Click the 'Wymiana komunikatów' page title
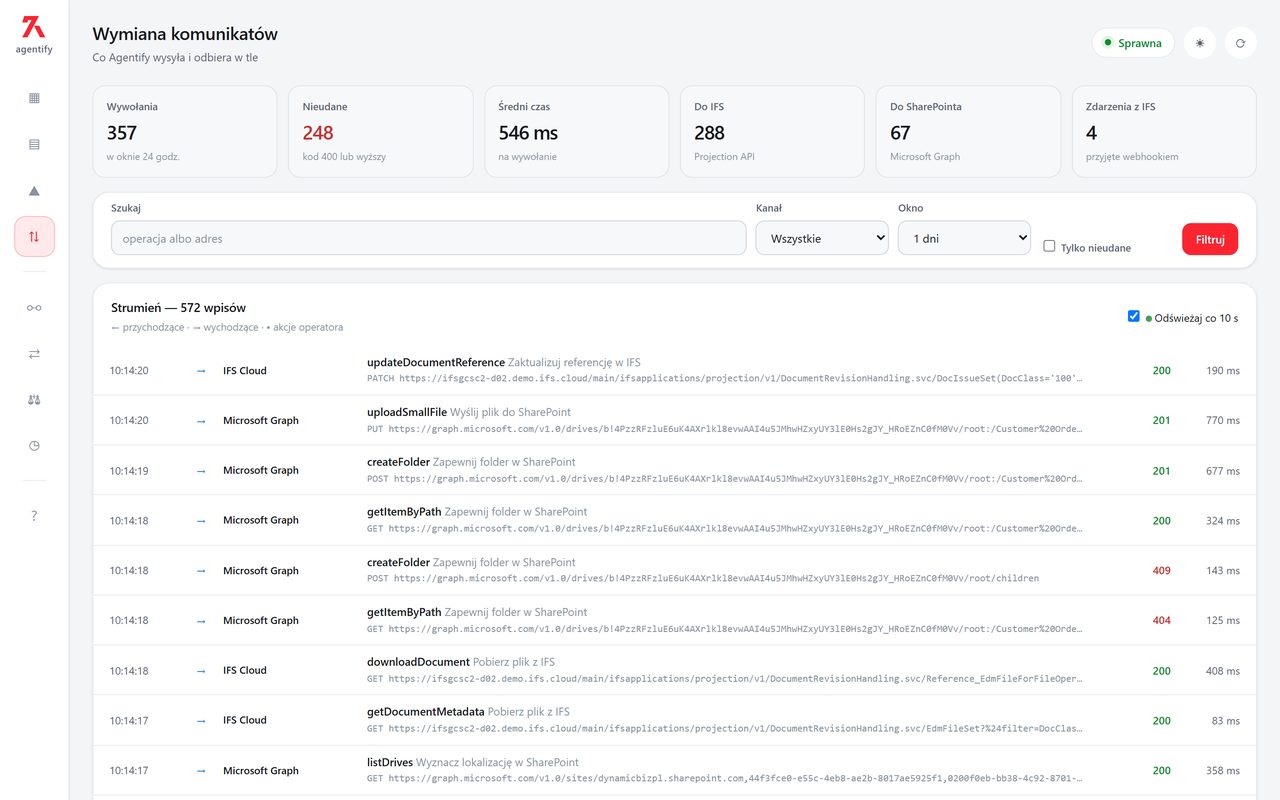 pos(185,34)
